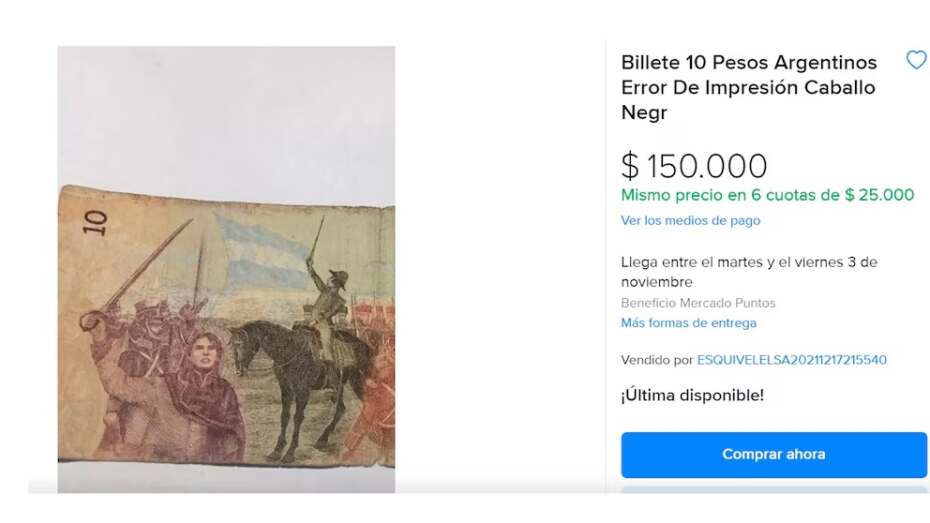Select the $ 150.000 price text
930x523 pixels.
(x=694, y=166)
